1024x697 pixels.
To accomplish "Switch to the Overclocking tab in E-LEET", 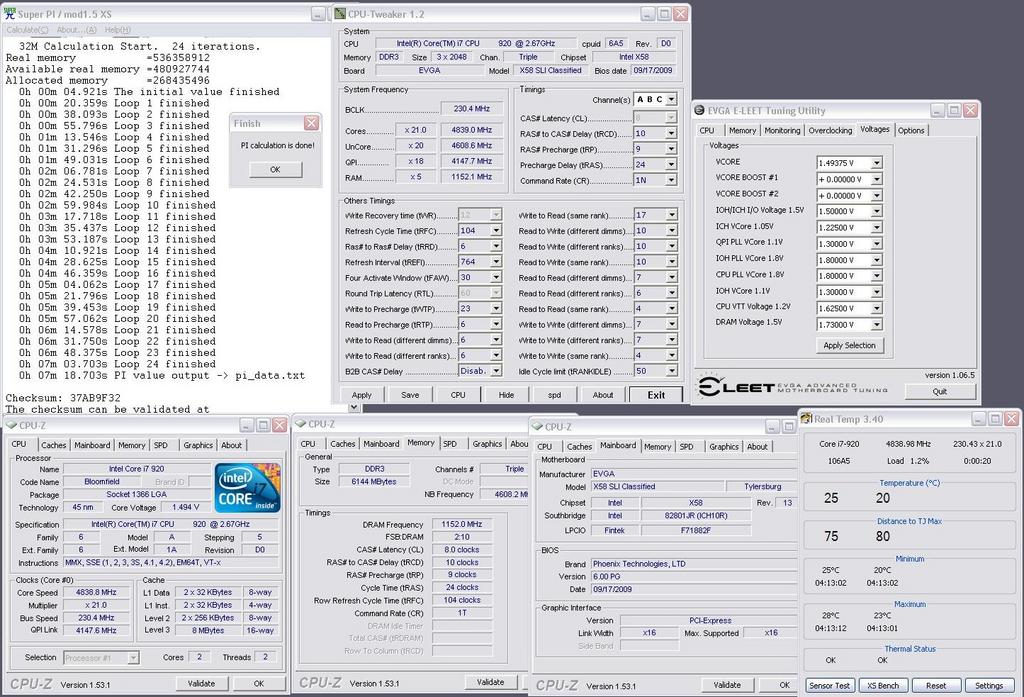I will click(830, 131).
